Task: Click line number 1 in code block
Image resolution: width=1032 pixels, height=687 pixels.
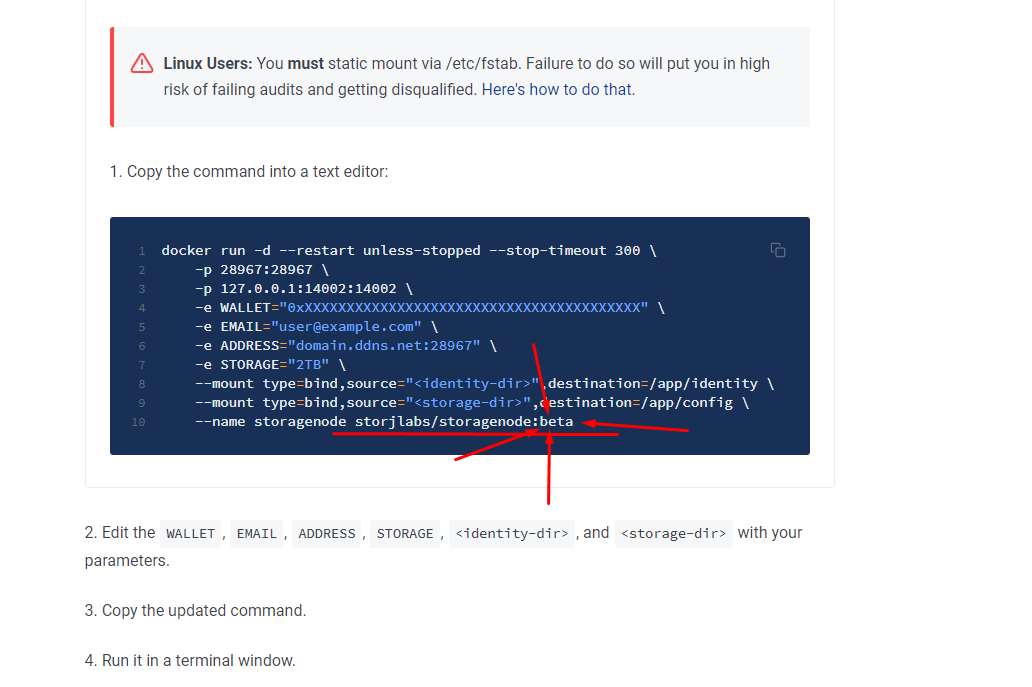Action: pyautogui.click(x=142, y=251)
